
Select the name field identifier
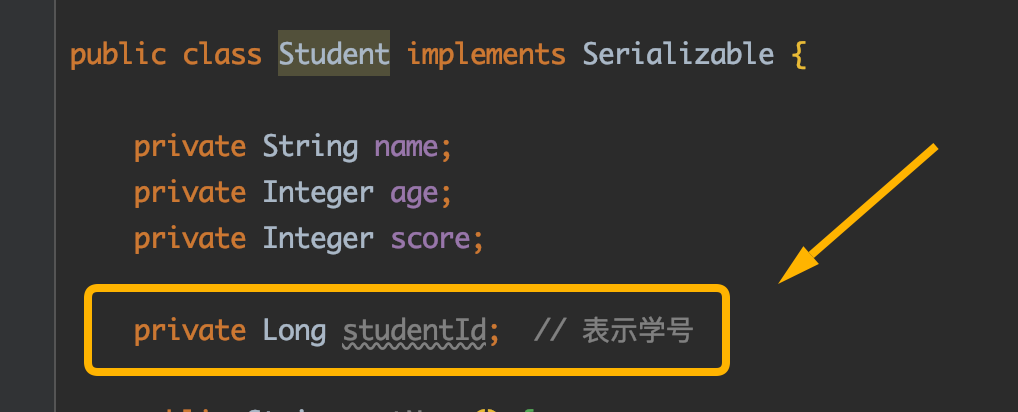click(x=406, y=148)
